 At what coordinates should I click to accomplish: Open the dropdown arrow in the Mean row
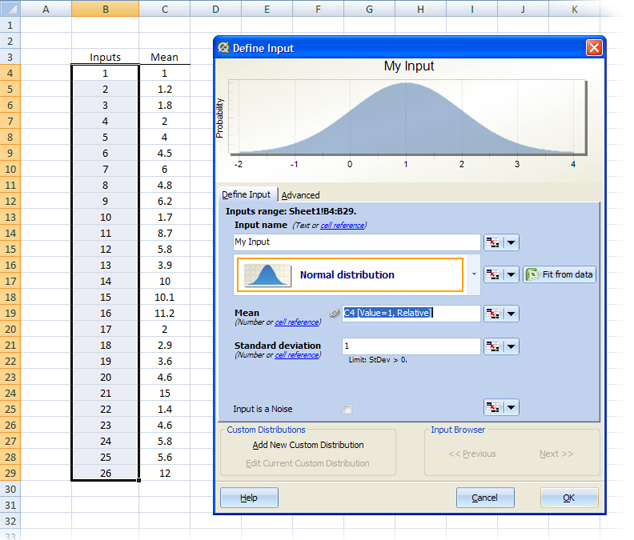[x=511, y=313]
